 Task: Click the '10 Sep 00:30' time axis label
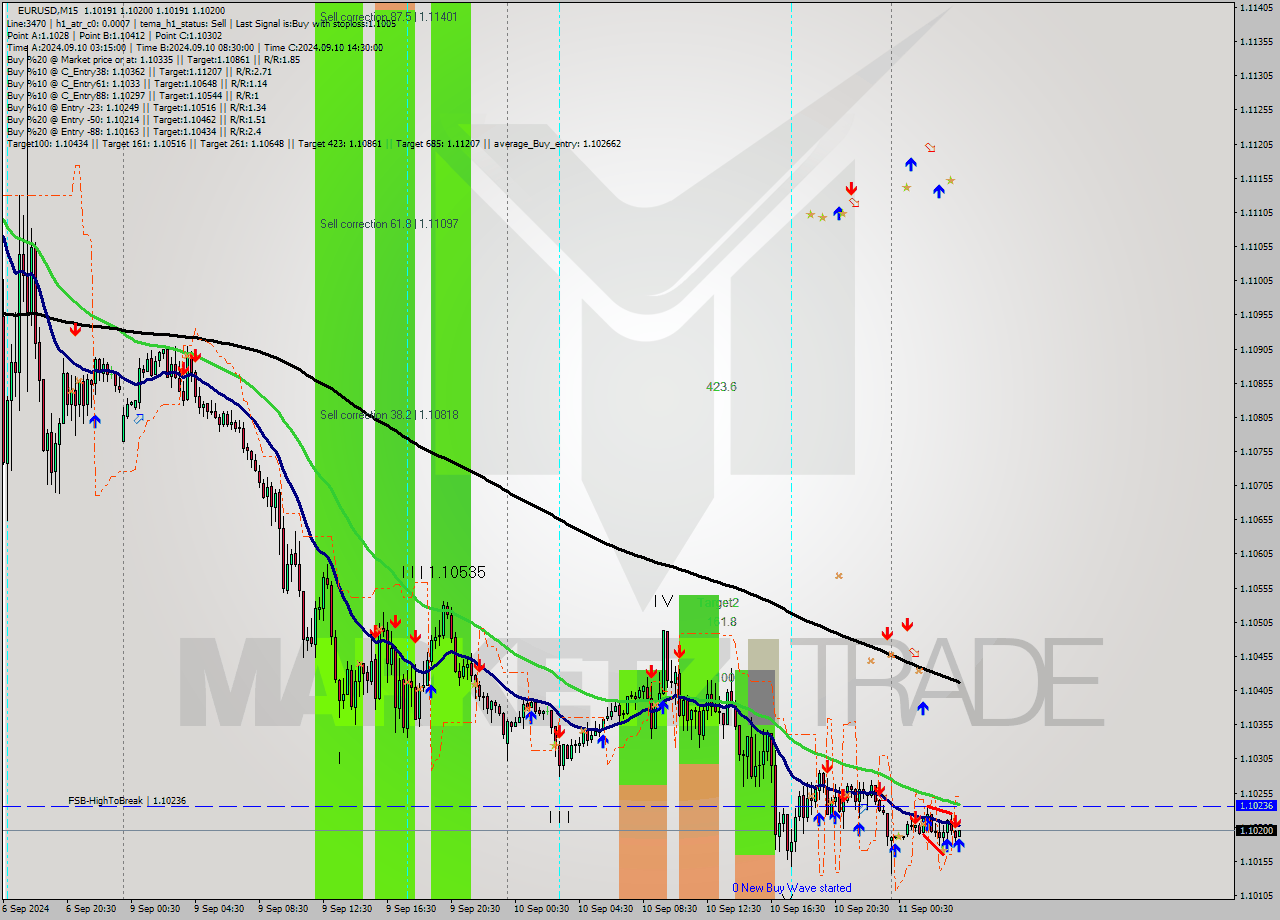540,909
